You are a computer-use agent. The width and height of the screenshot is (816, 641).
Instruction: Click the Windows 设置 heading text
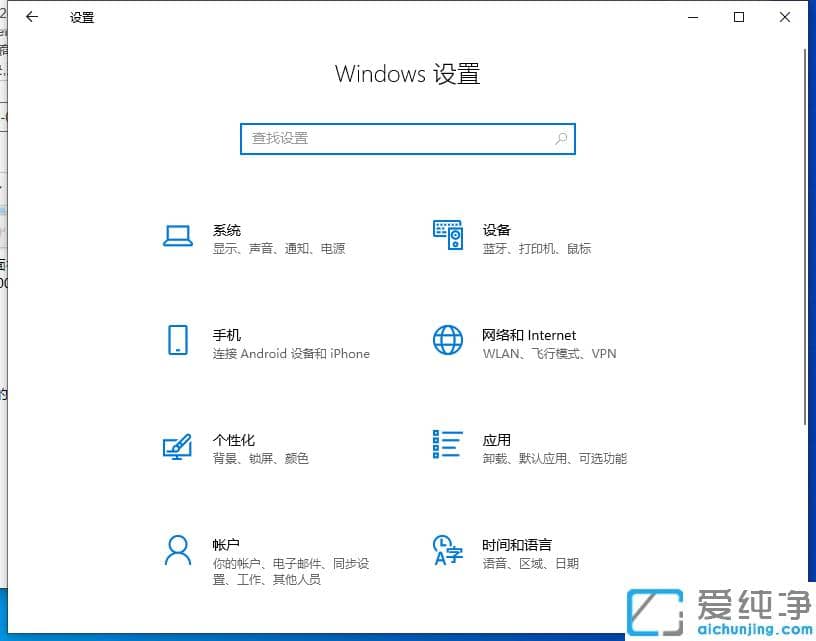[407, 73]
